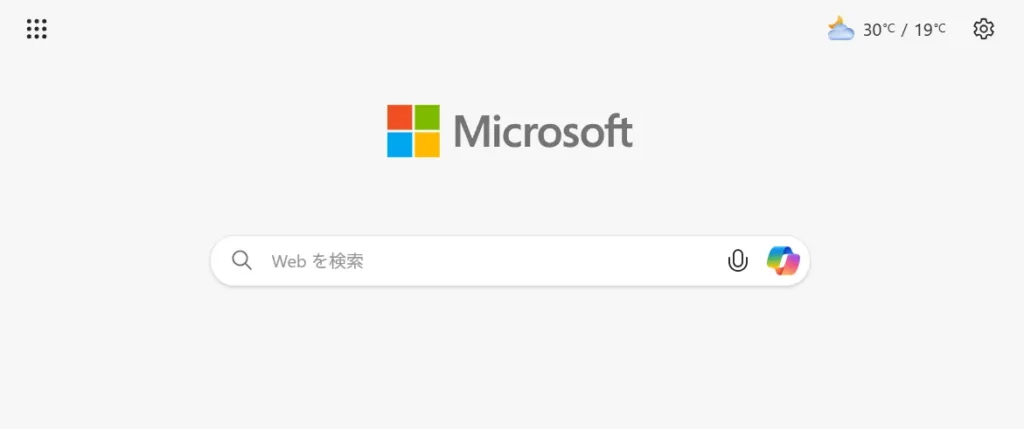Click red square of Microsoft logo
This screenshot has width=1024, height=429.
coord(400,117)
